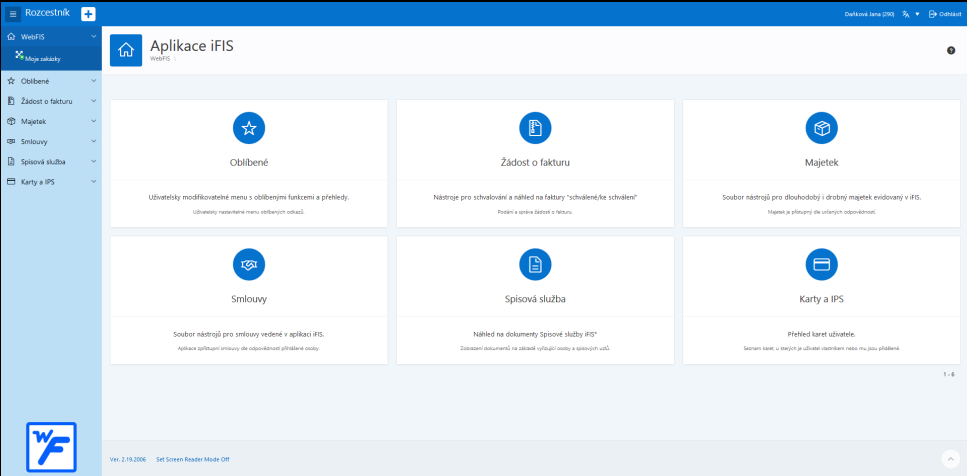Click the document icon beside Spisová služba in sidebar

[x=10, y=162]
